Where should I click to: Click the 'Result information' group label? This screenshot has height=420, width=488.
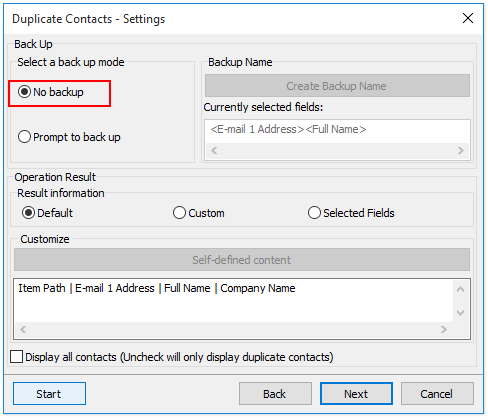point(61,193)
